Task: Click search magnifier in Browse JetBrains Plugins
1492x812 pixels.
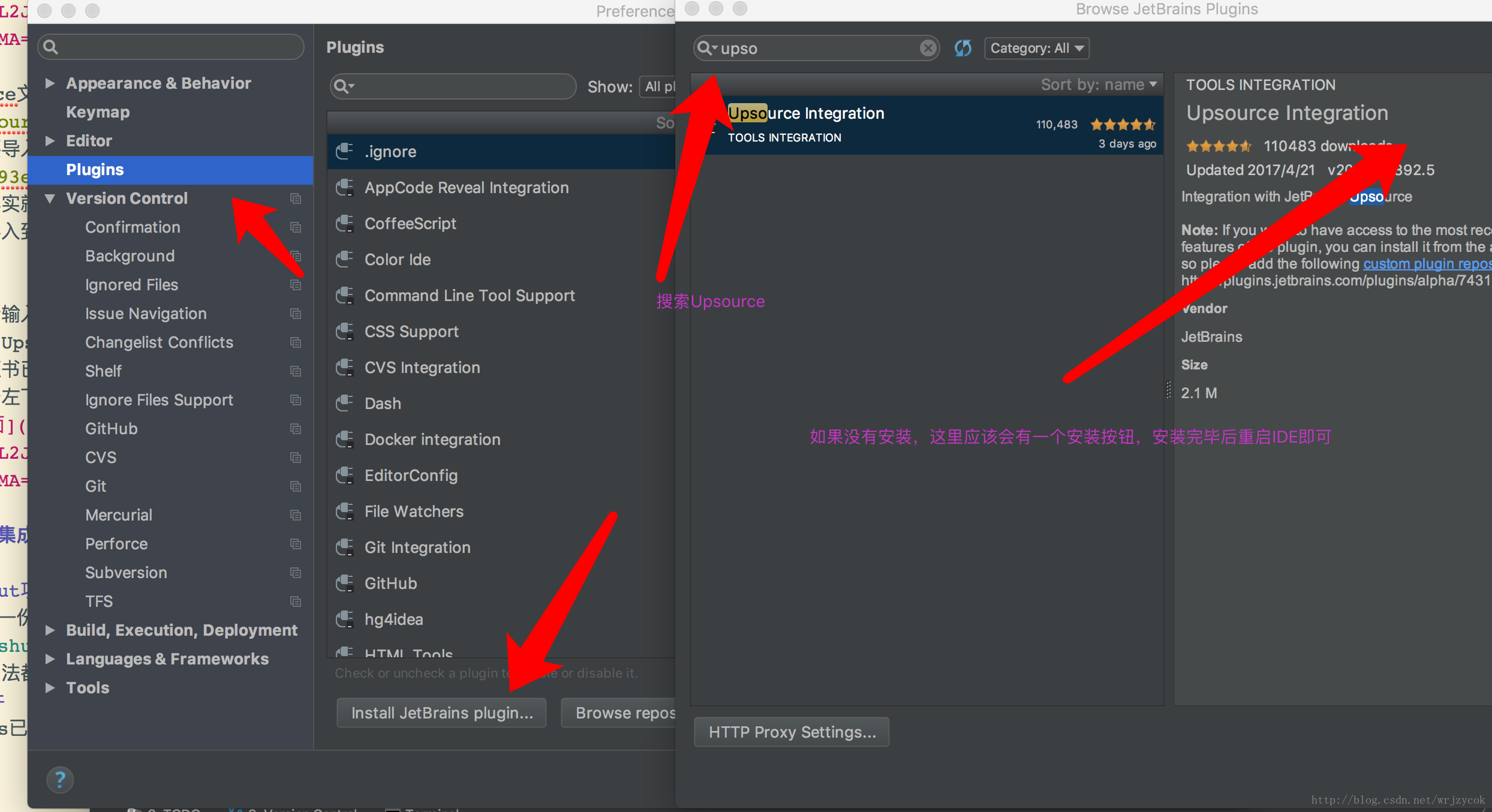Action: pyautogui.click(x=706, y=48)
